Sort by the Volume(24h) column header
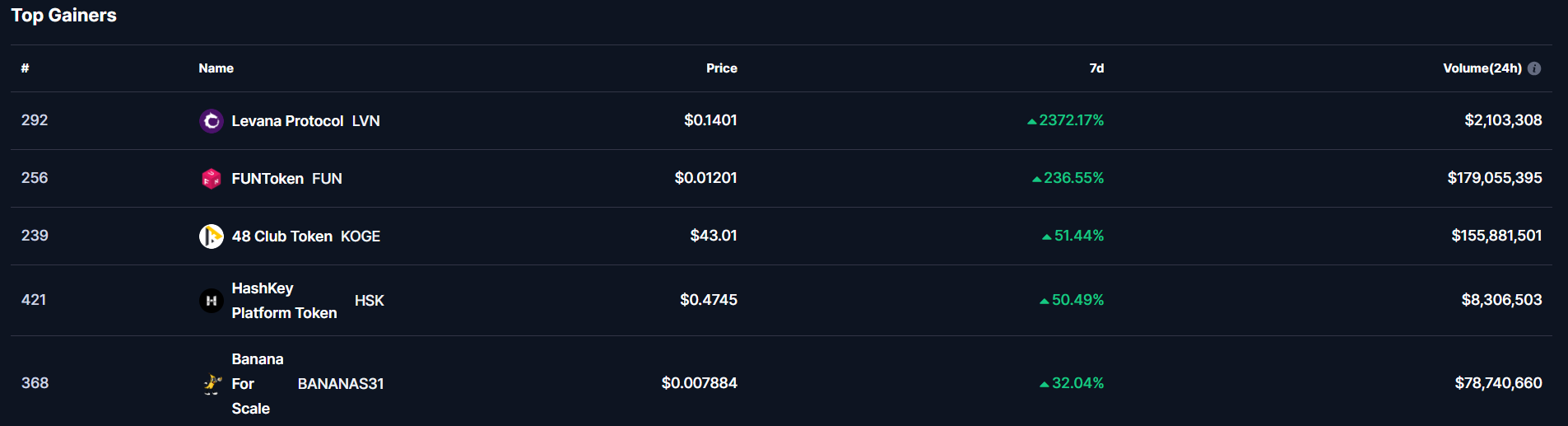This screenshot has width=1568, height=426. click(x=1482, y=68)
